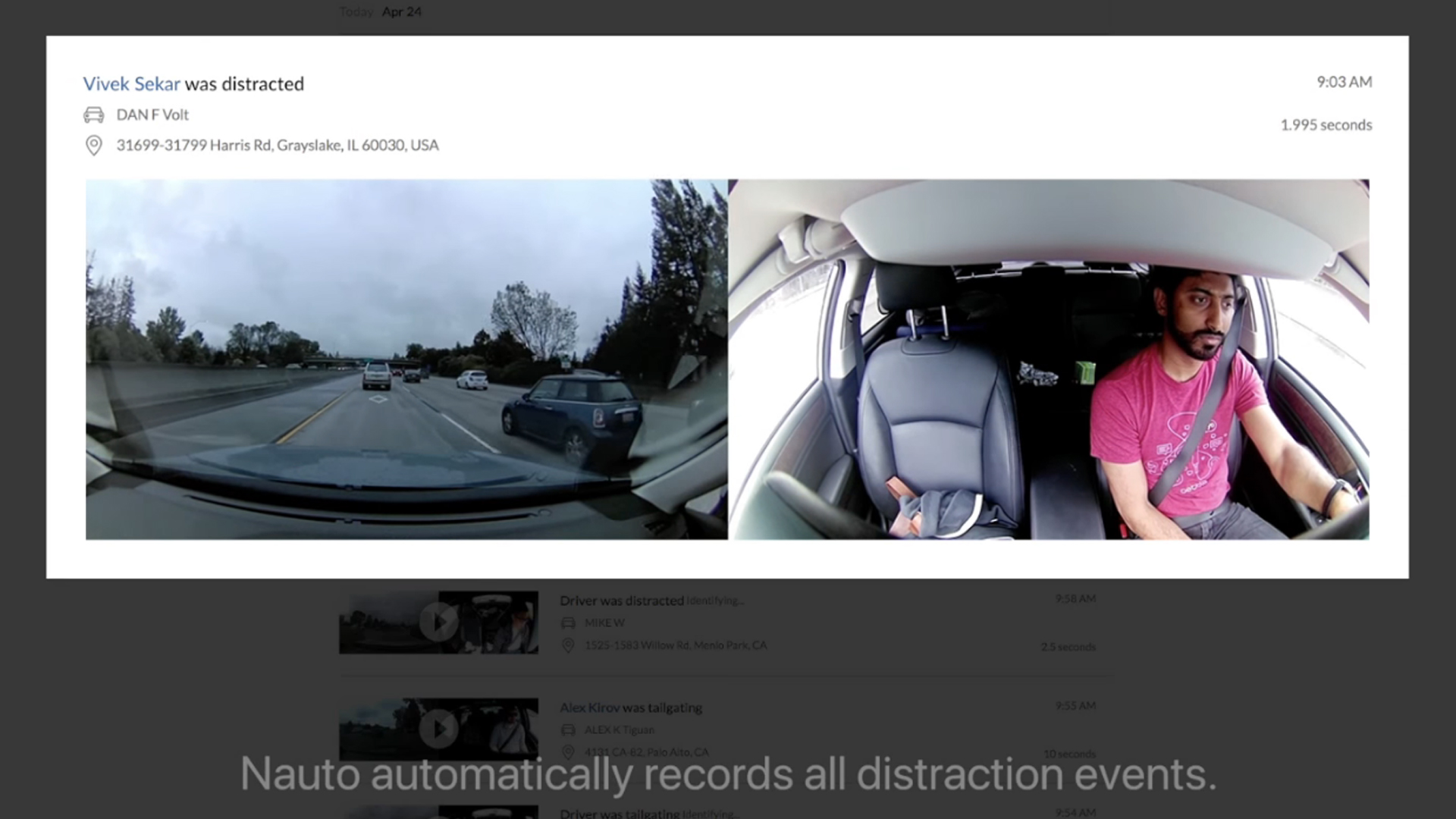Play the Alex Kirov tailgating video thumbnail

(438, 729)
